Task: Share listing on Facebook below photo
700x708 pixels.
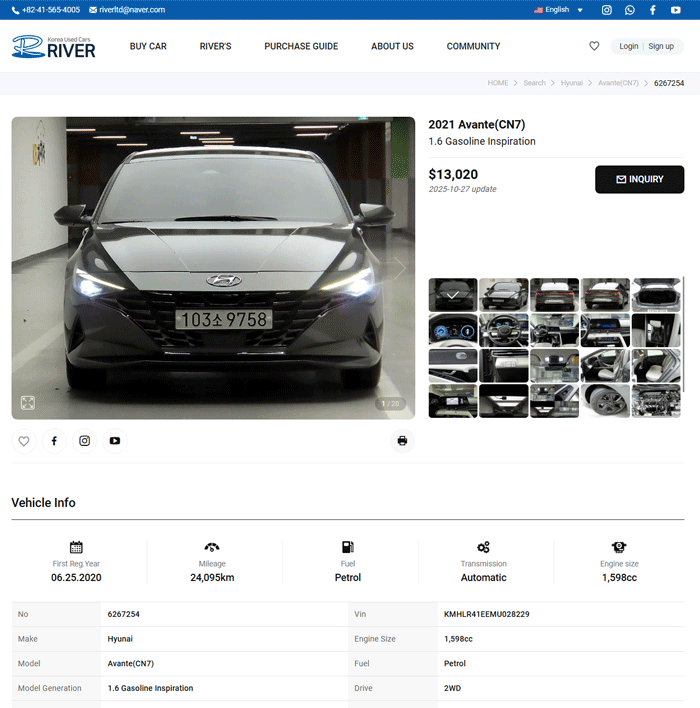Action: [54, 440]
